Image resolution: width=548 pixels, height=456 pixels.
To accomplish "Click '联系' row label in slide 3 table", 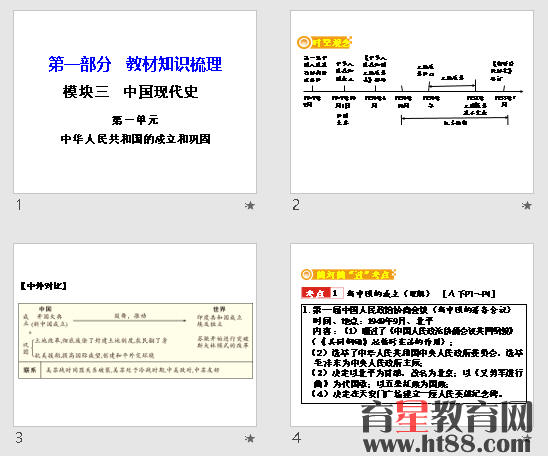I will coord(30,370).
